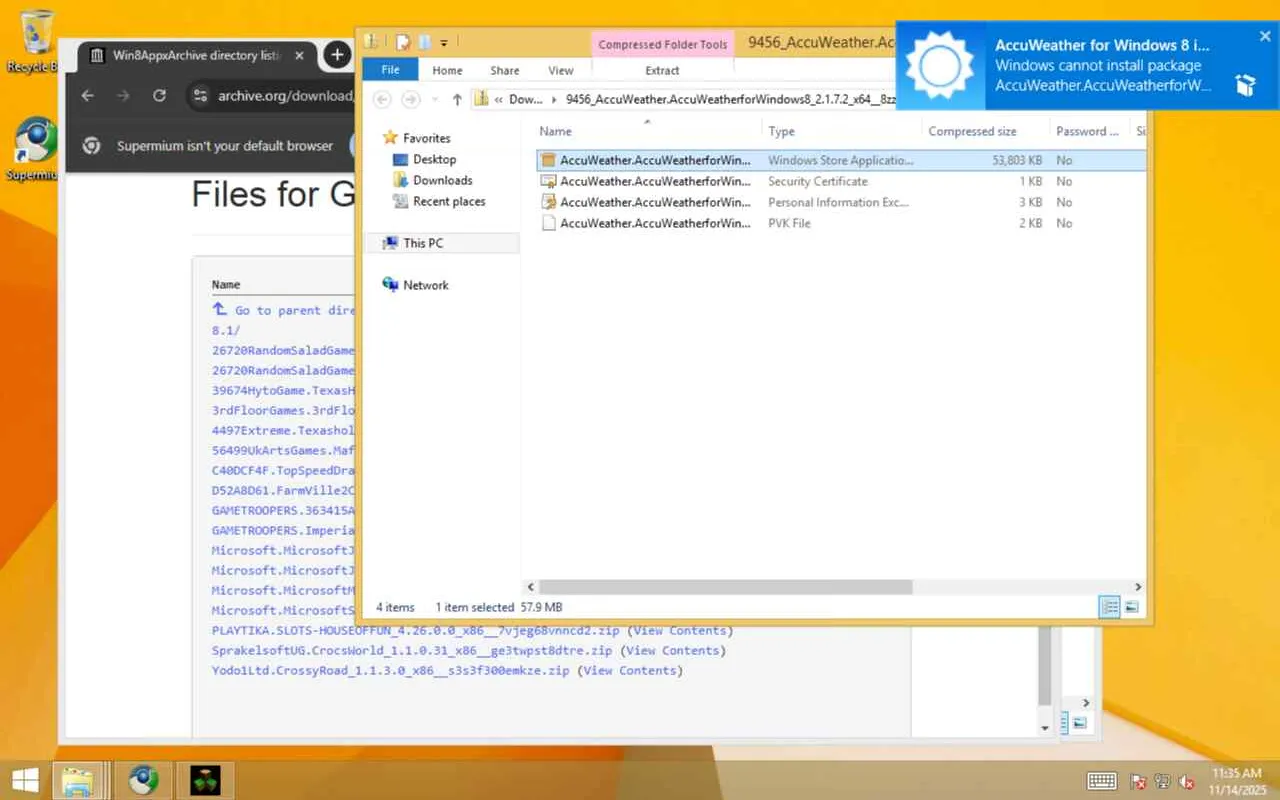Click View Contents for Yodo1Ltd.CrossyRoad

tap(630, 670)
